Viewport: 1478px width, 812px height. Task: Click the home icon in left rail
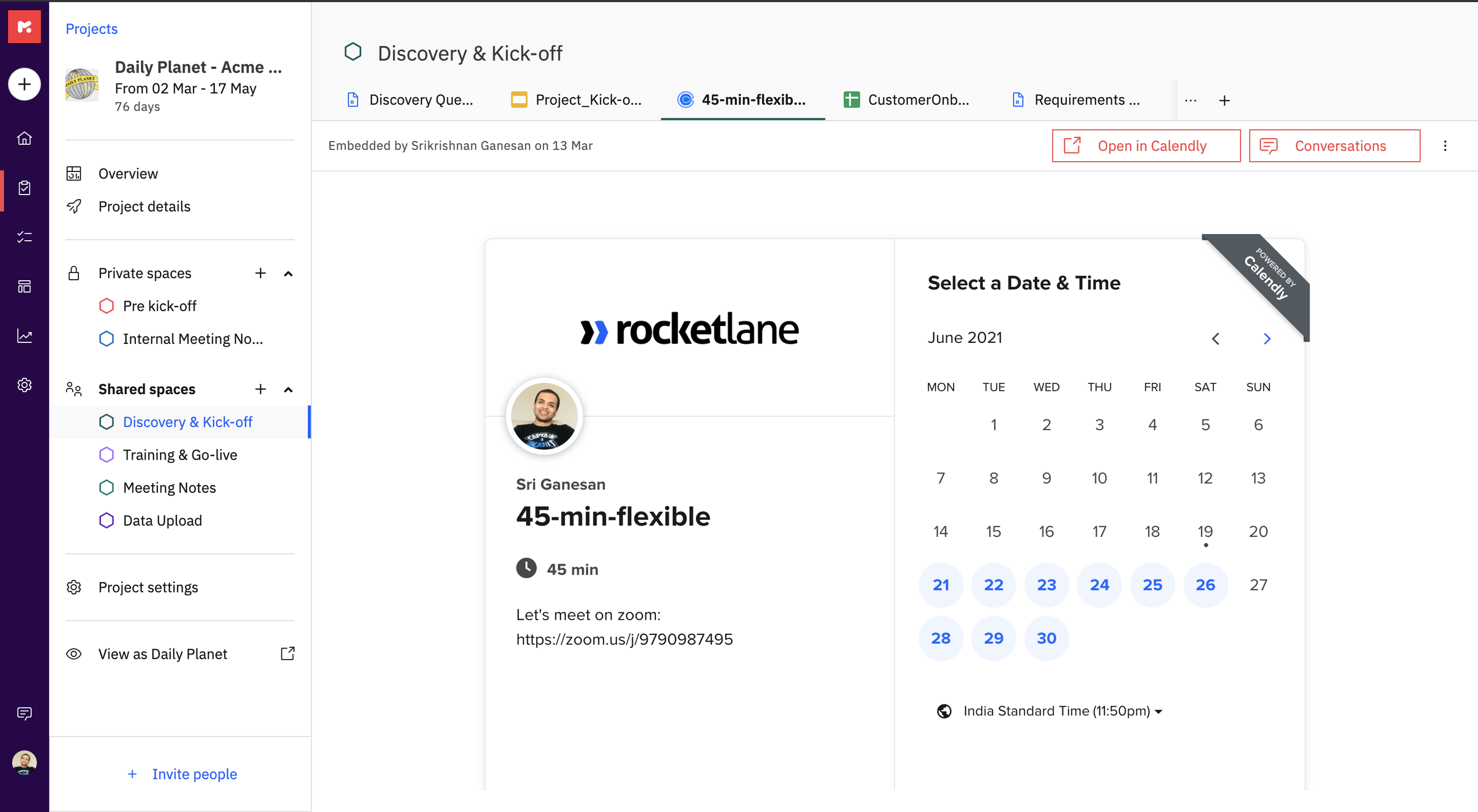tap(24, 138)
